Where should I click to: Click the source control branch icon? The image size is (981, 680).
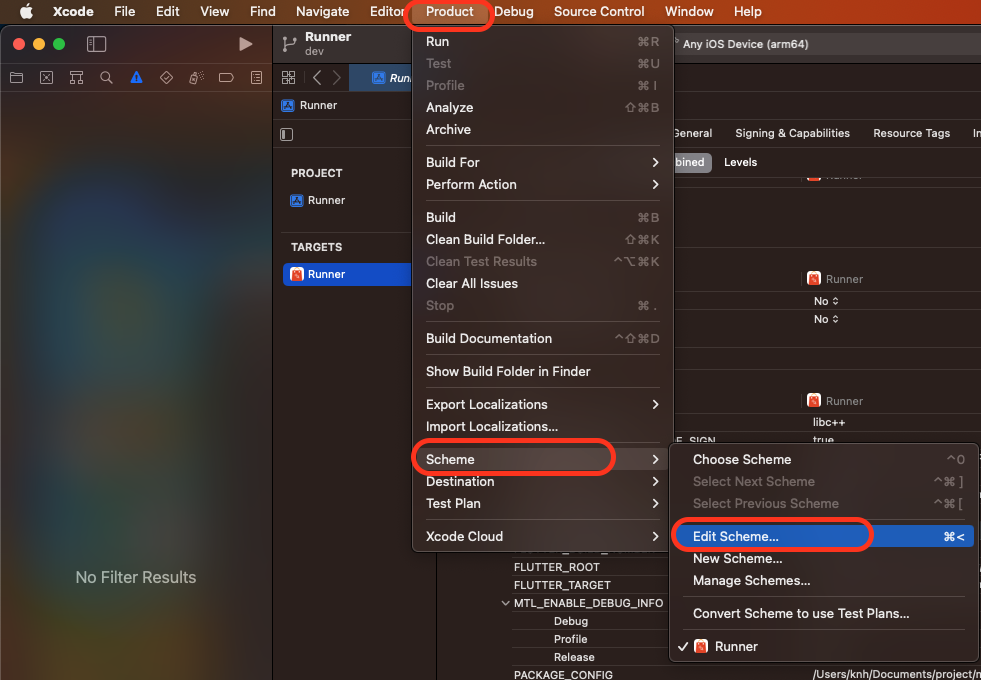pos(289,44)
